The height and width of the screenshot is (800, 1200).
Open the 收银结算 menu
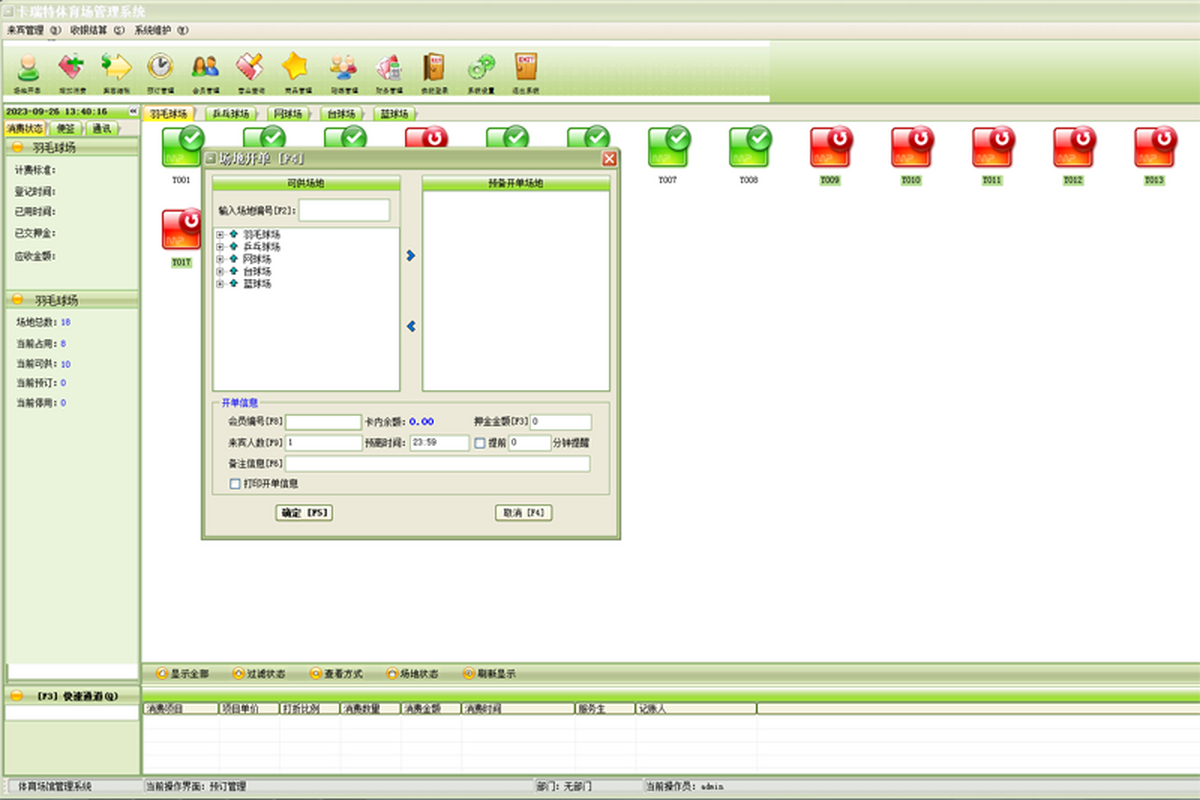pos(97,30)
